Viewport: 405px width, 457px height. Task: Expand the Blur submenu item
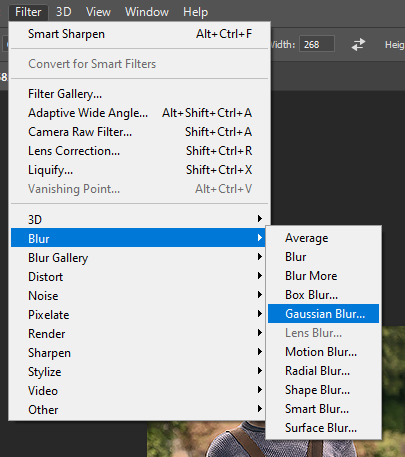coord(138,238)
